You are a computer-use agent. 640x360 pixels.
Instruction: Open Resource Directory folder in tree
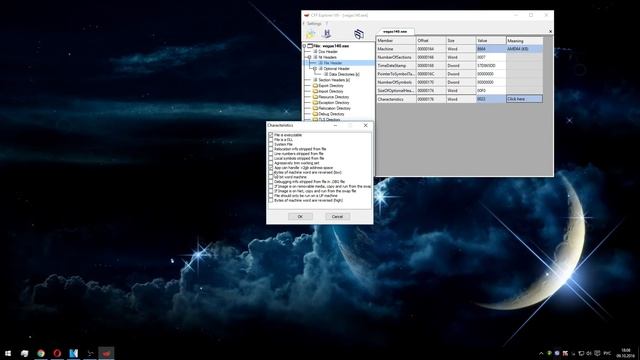[x=333, y=97]
